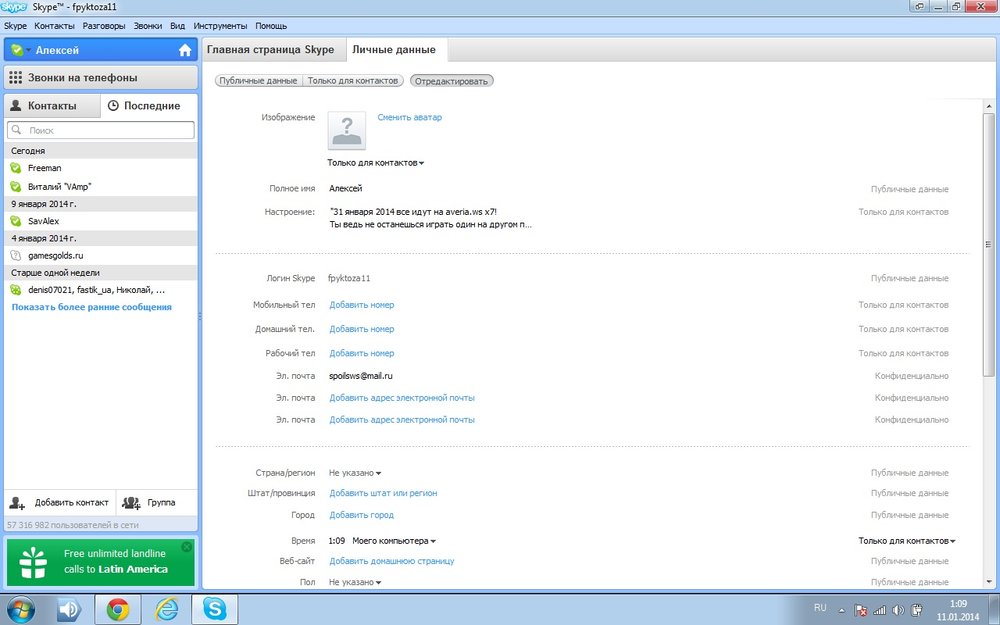The image size is (1000, 625).
Task: Click the Группа creation icon
Action: click(131, 502)
